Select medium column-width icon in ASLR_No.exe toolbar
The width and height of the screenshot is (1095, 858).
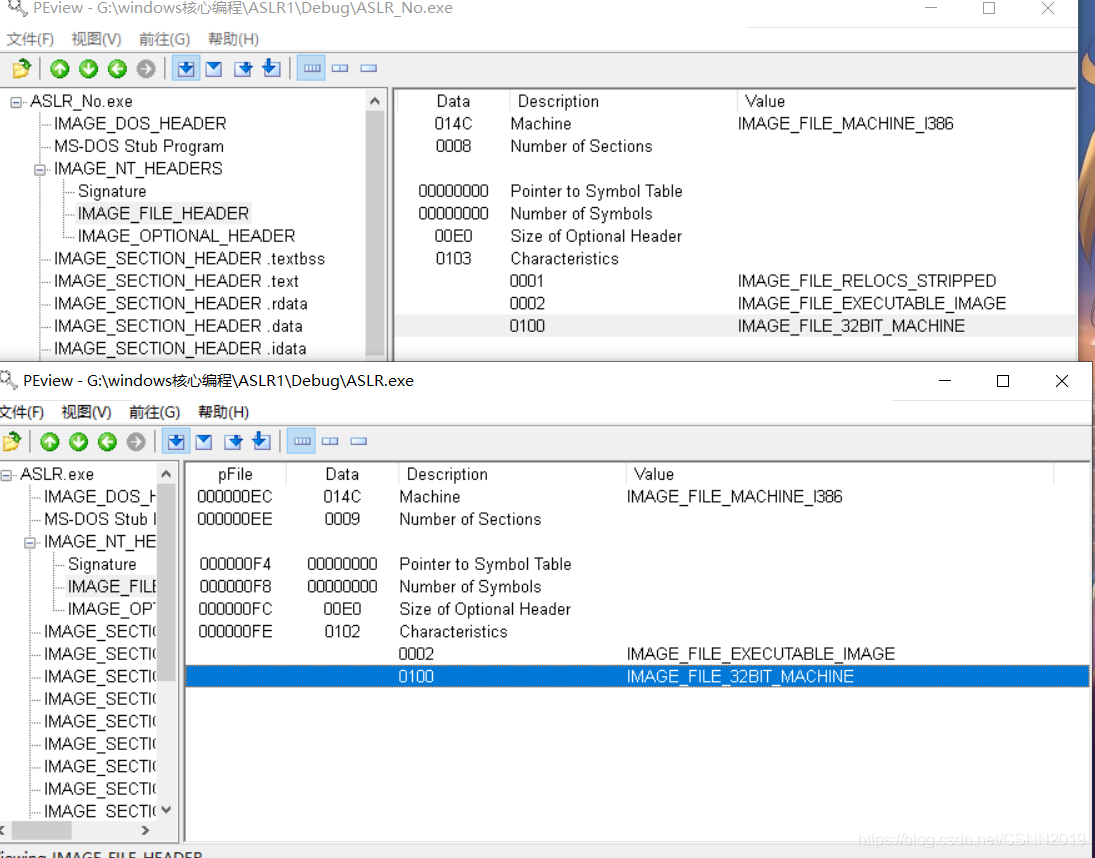(x=340, y=68)
